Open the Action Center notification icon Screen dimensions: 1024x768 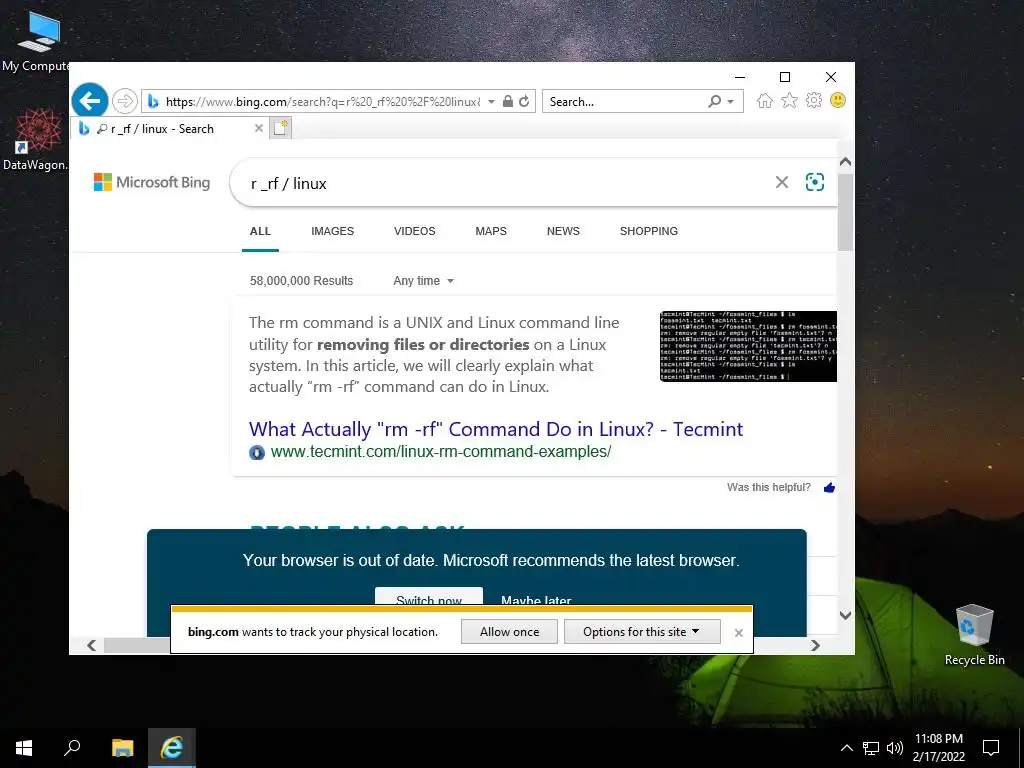coord(991,748)
